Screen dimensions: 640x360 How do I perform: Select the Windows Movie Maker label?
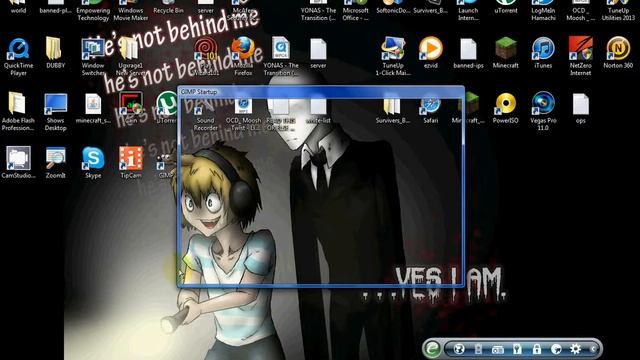[131, 14]
